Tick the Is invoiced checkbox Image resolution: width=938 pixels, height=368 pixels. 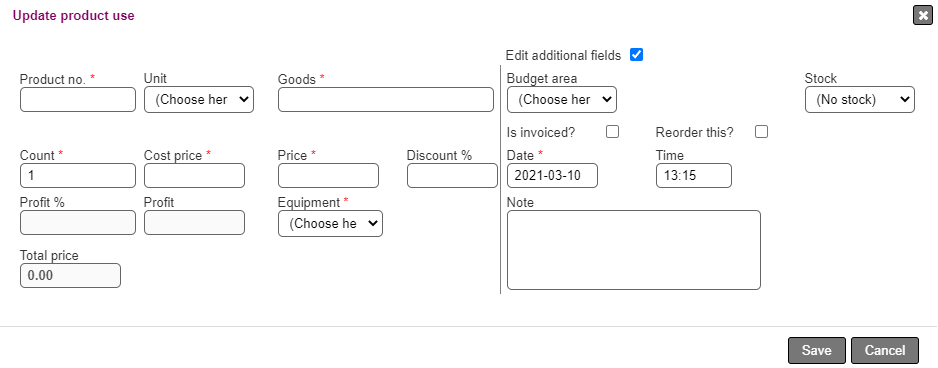(613, 132)
